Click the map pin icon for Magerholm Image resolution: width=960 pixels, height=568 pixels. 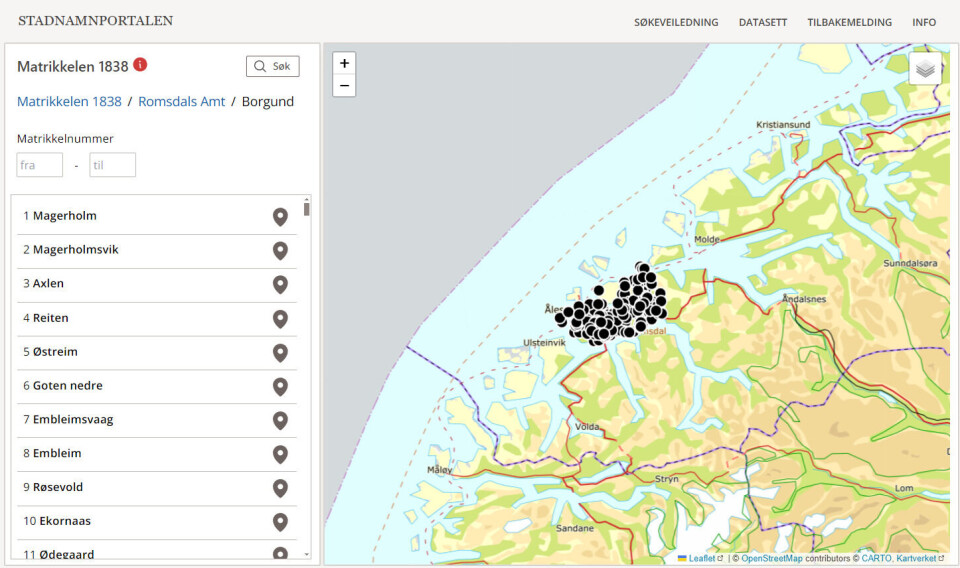pos(280,217)
